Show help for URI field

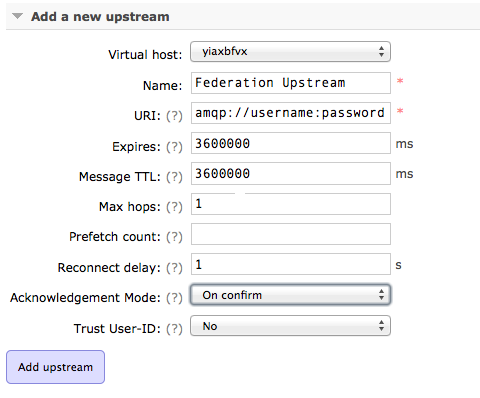coord(174,116)
